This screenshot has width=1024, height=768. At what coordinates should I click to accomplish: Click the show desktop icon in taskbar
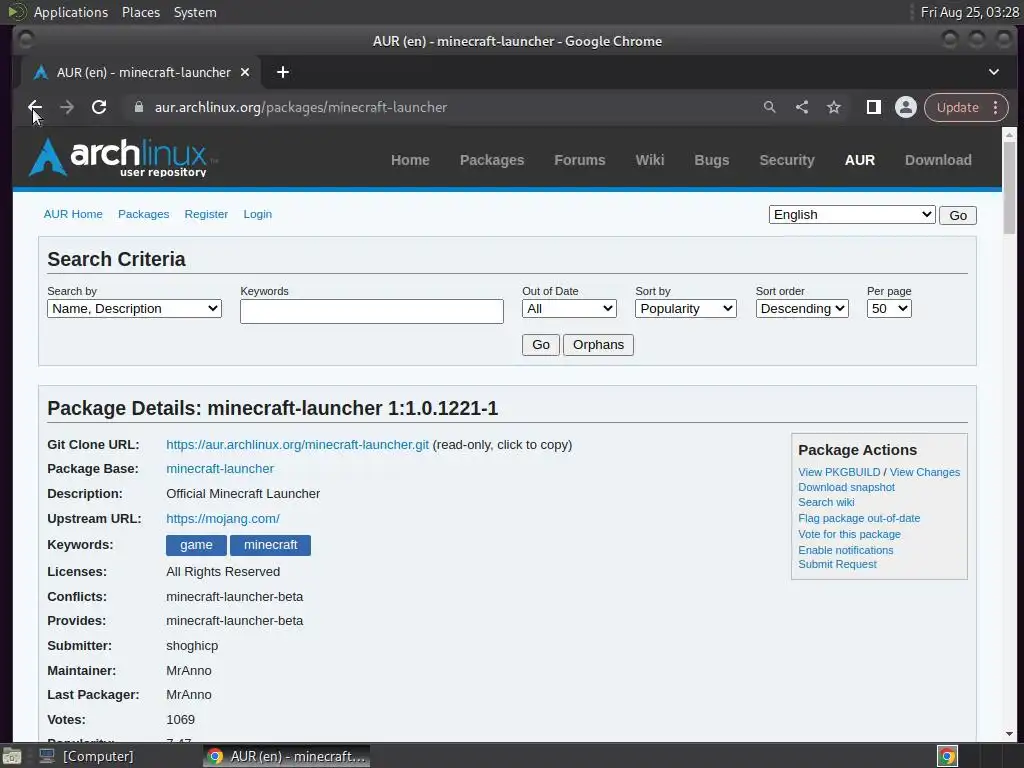(x=12, y=756)
